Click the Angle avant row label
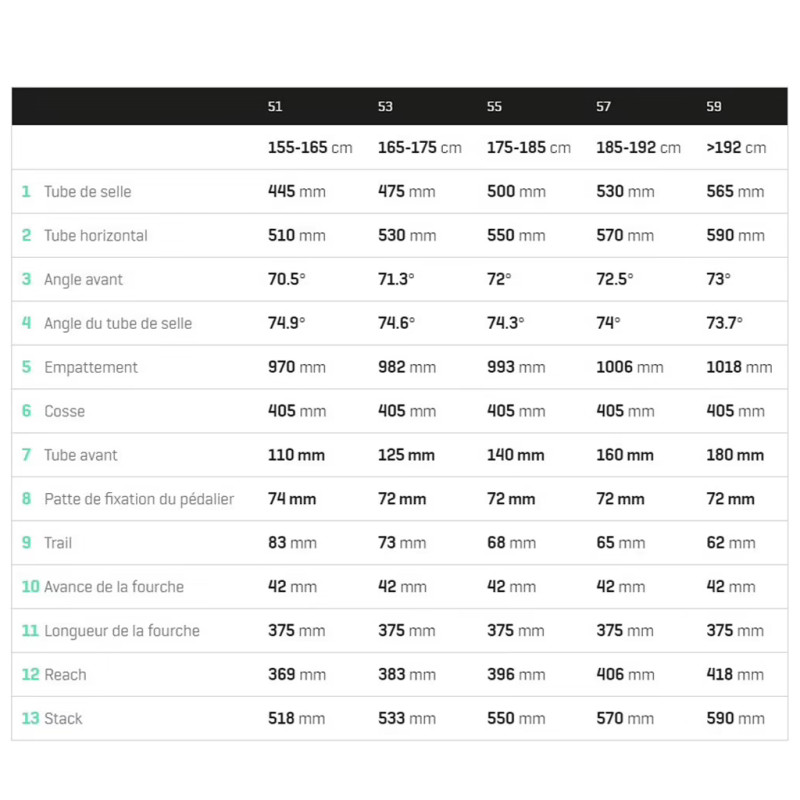The height and width of the screenshot is (800, 800). click(x=83, y=280)
